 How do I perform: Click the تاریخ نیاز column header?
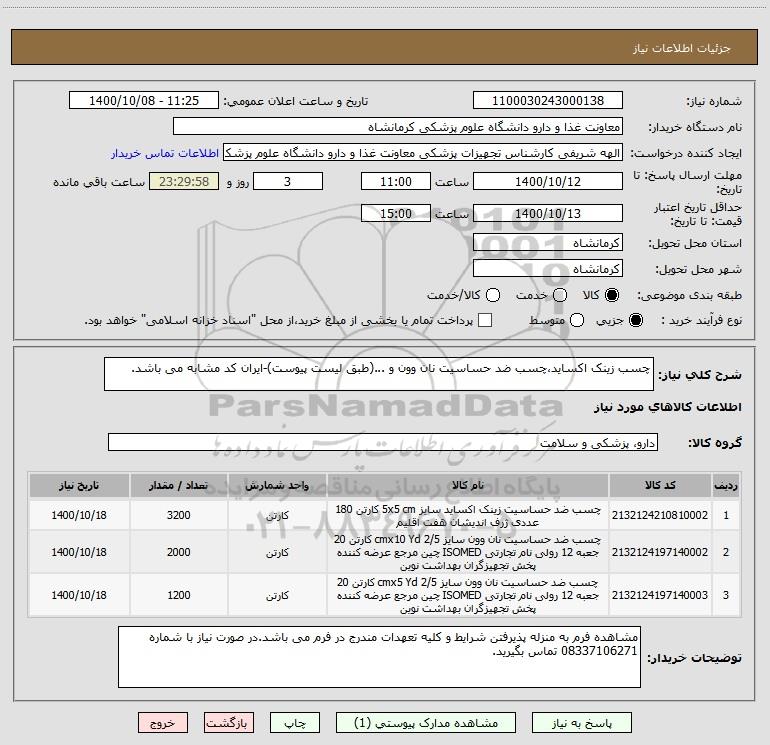coord(79,485)
